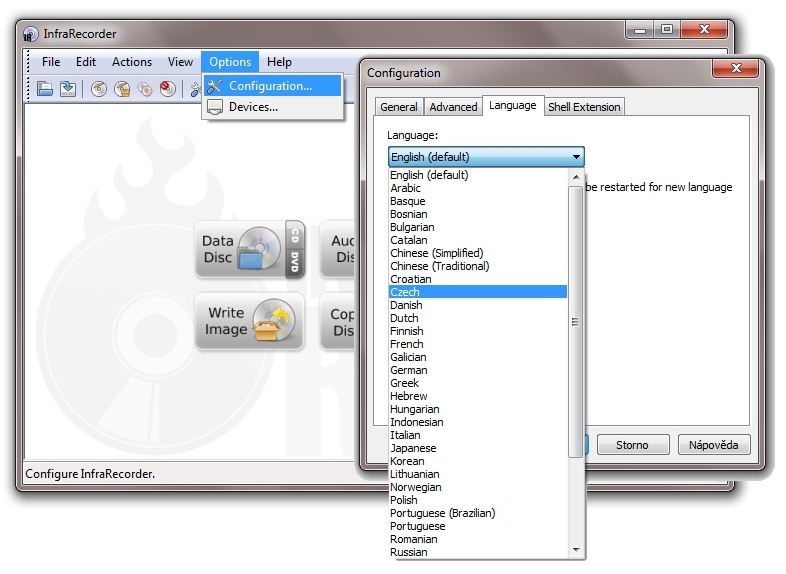The image size is (786, 574).
Task: Switch to the Advanced tab
Action: (453, 107)
